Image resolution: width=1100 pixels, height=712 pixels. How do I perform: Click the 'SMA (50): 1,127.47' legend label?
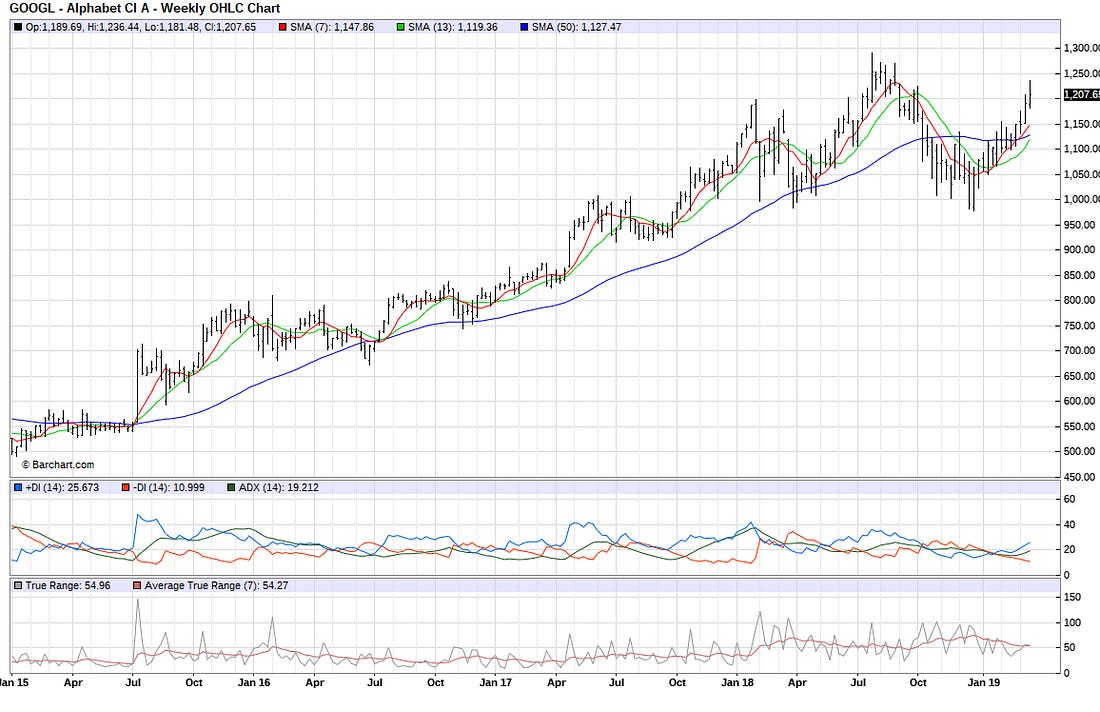(576, 27)
